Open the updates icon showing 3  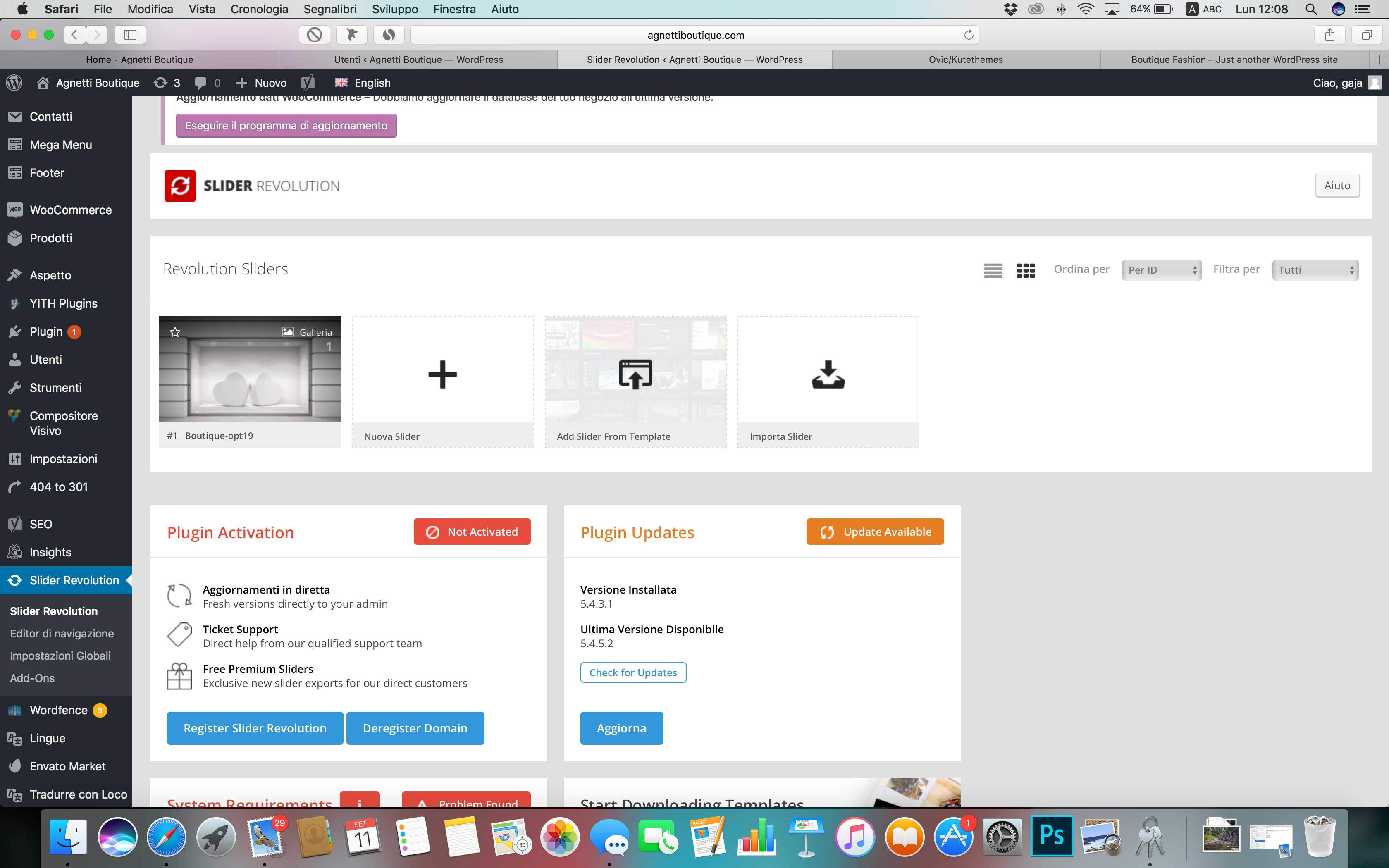click(167, 83)
